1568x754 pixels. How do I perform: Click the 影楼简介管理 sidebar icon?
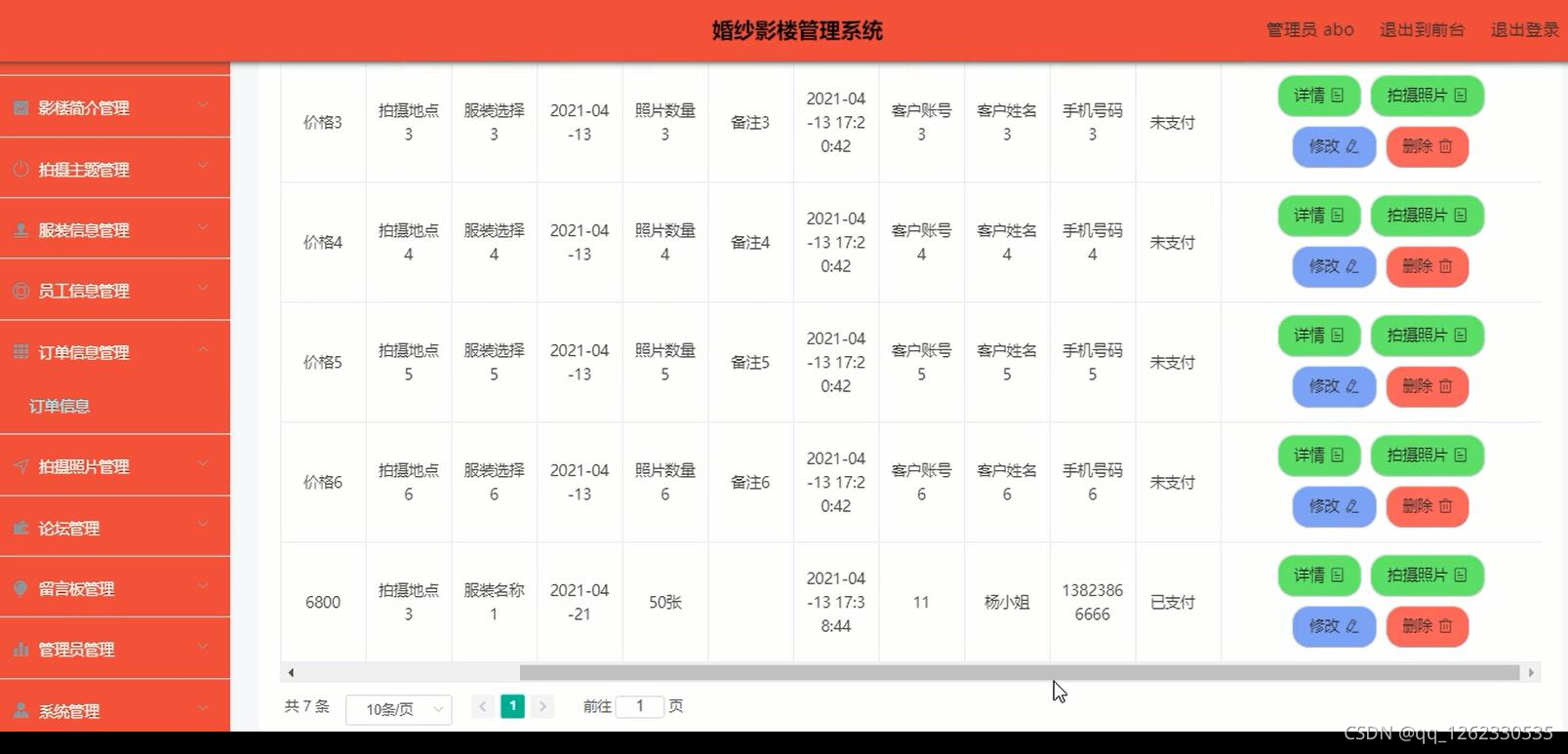pyautogui.click(x=20, y=107)
